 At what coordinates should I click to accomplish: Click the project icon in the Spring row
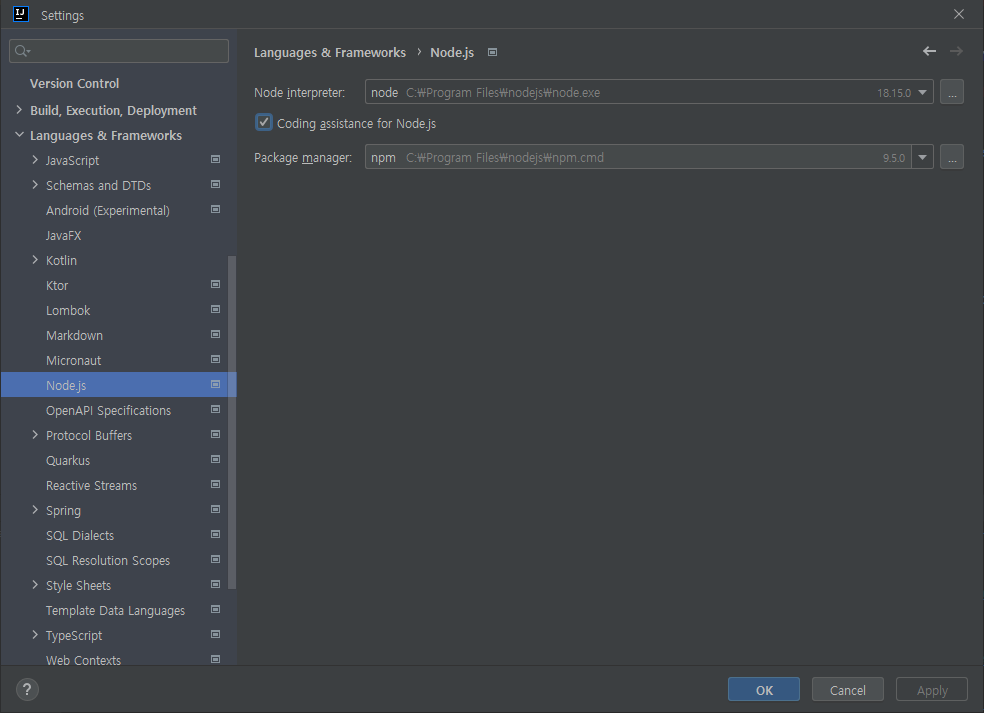[215, 510]
